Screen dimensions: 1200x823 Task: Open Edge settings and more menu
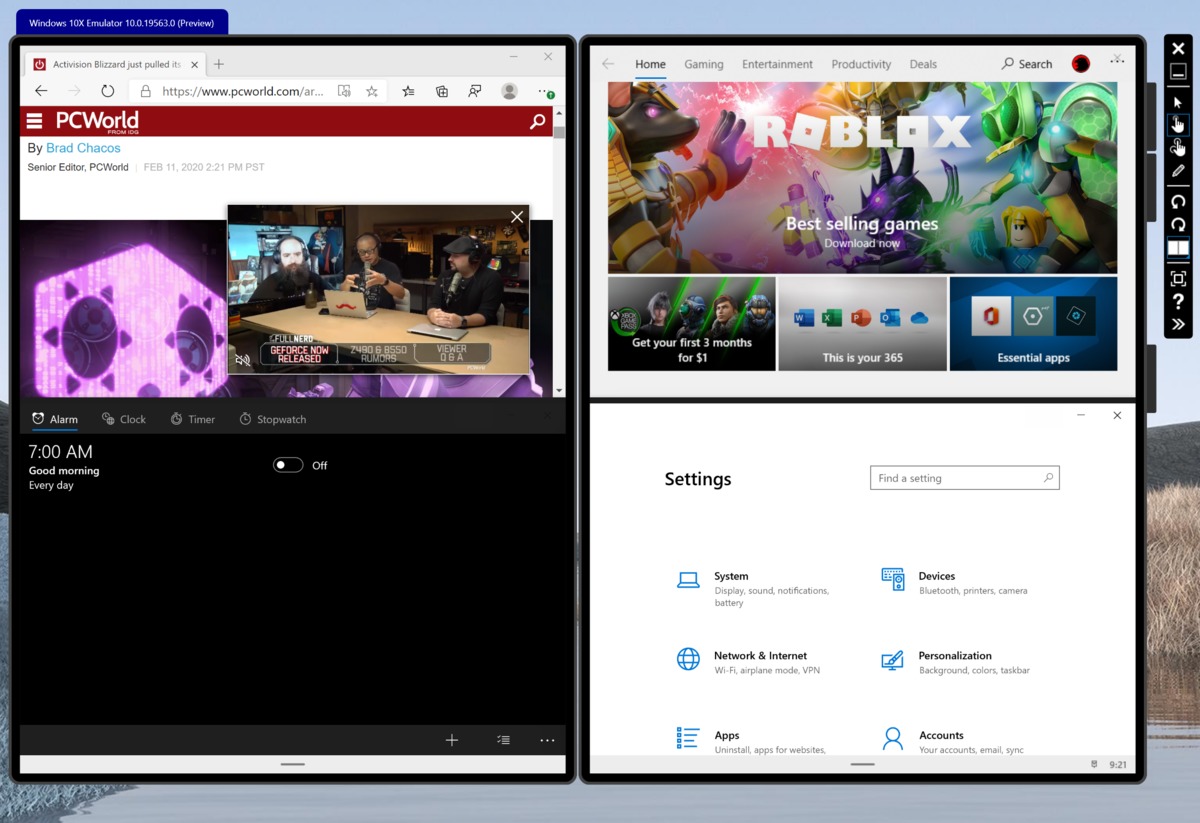[x=546, y=91]
